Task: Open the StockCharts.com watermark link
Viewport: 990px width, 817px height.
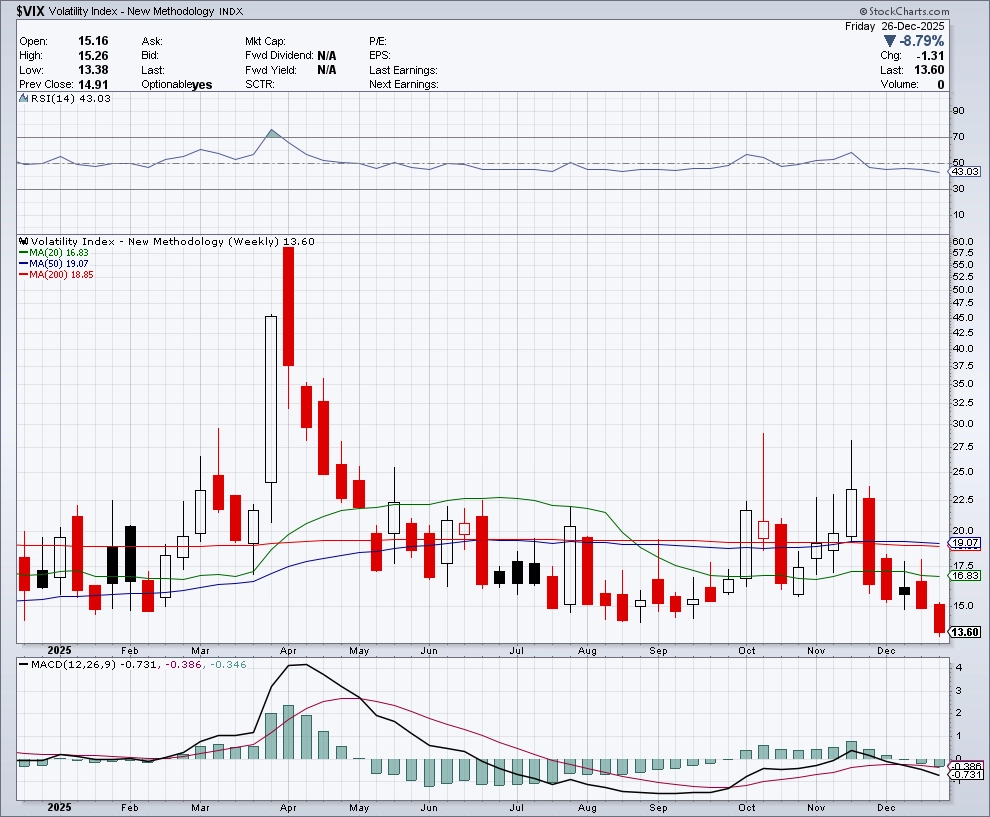Action: pyautogui.click(x=934, y=9)
